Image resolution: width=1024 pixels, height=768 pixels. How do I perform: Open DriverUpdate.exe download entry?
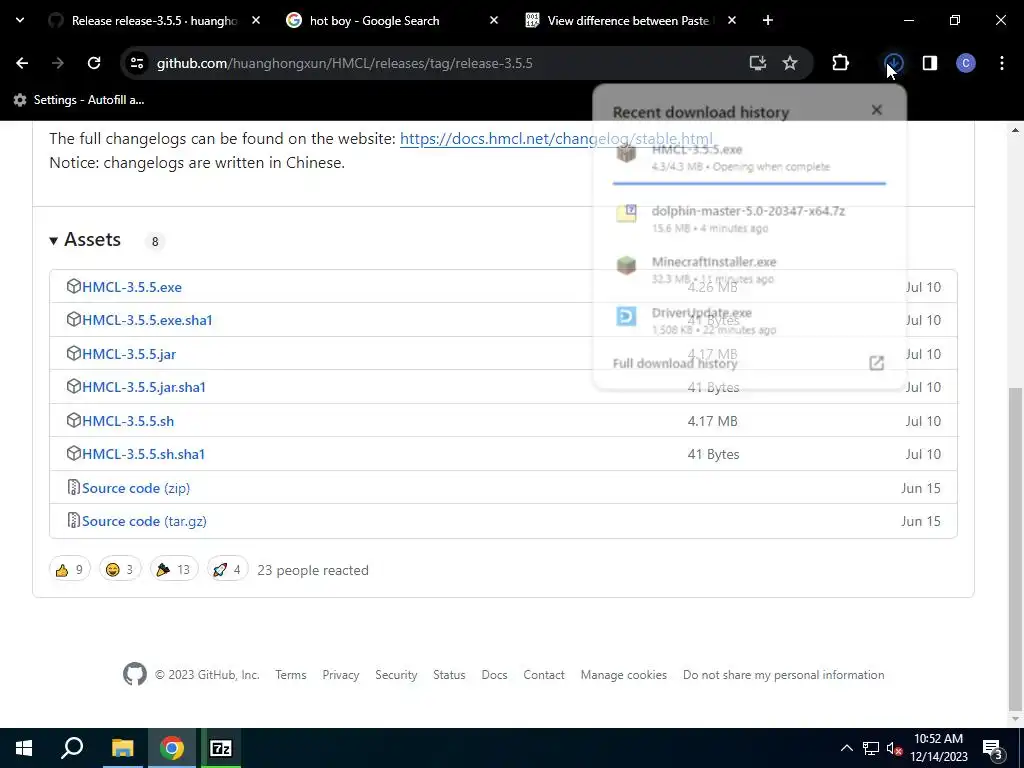(748, 321)
